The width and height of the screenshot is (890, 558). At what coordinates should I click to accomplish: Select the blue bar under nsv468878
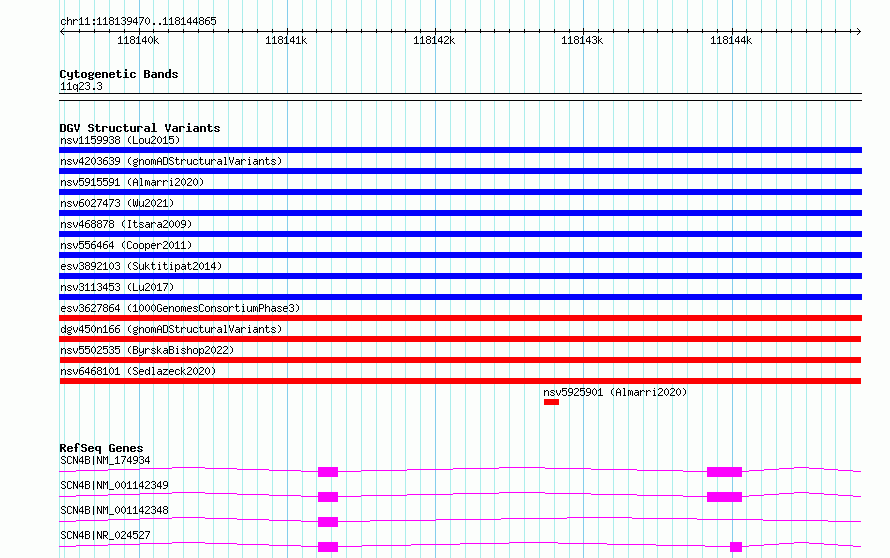pos(460,234)
